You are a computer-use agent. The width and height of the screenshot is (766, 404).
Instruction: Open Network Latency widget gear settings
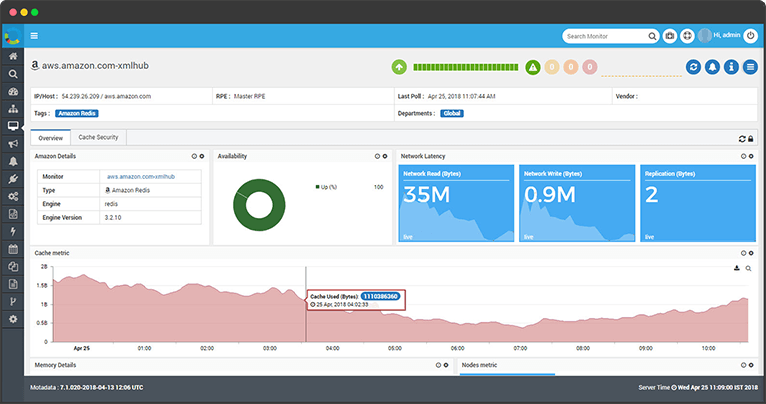click(750, 156)
